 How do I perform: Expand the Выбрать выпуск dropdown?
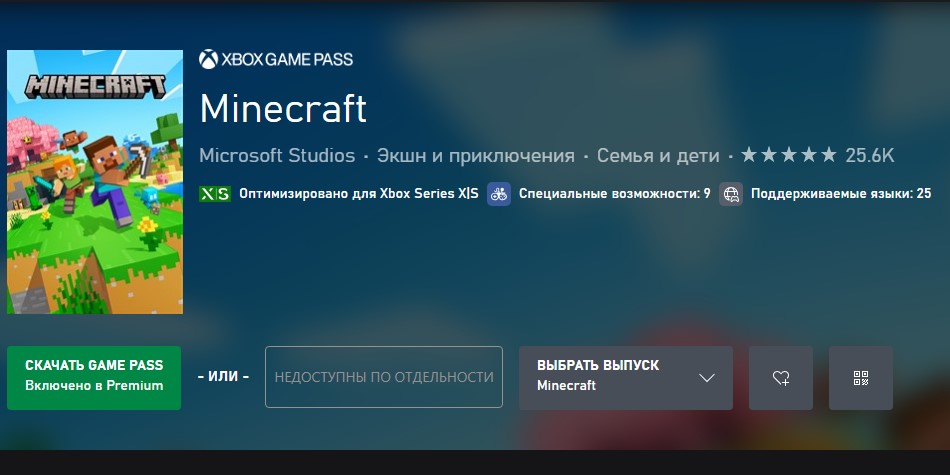tap(626, 377)
